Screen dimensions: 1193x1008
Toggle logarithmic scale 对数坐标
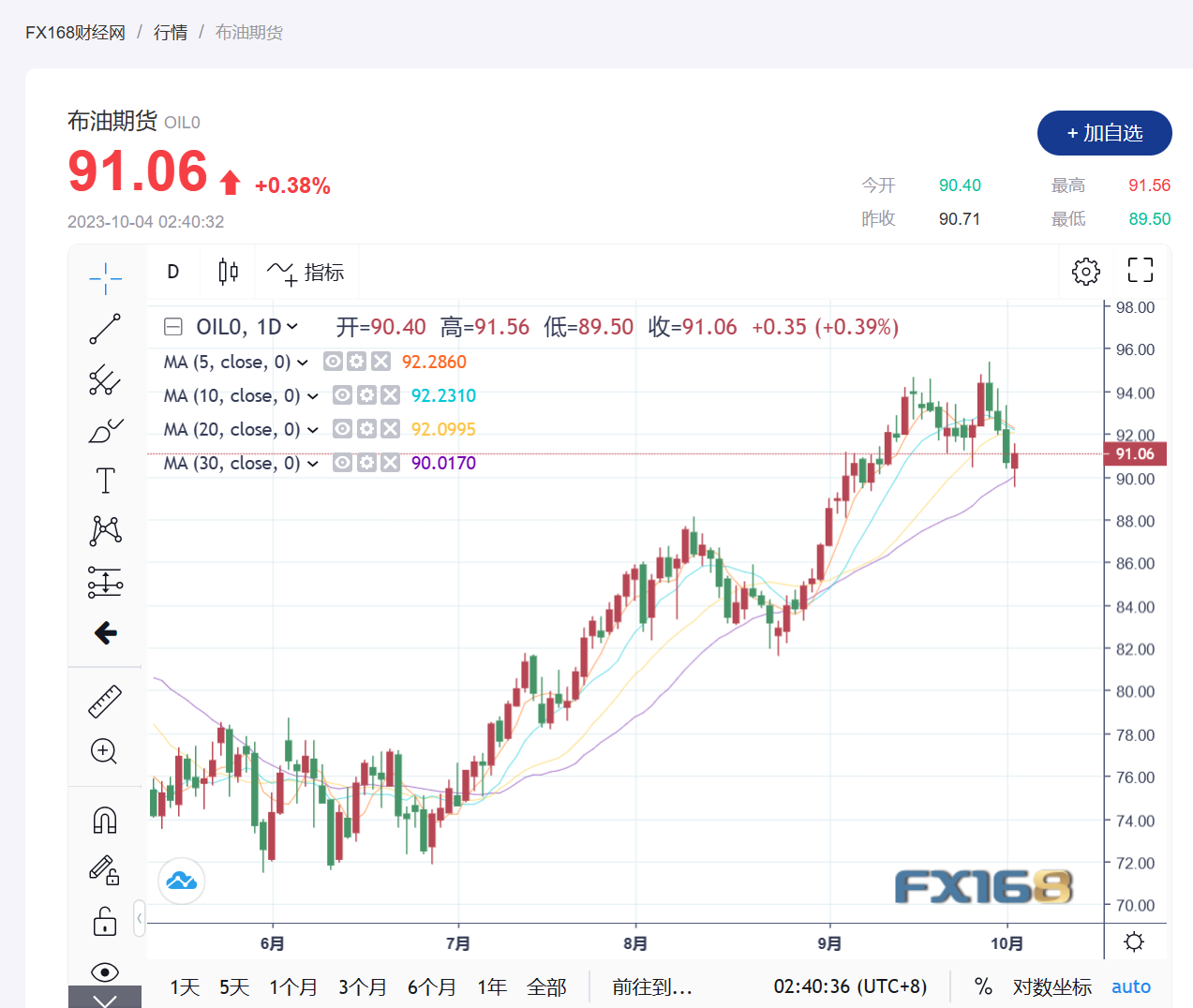1051,986
